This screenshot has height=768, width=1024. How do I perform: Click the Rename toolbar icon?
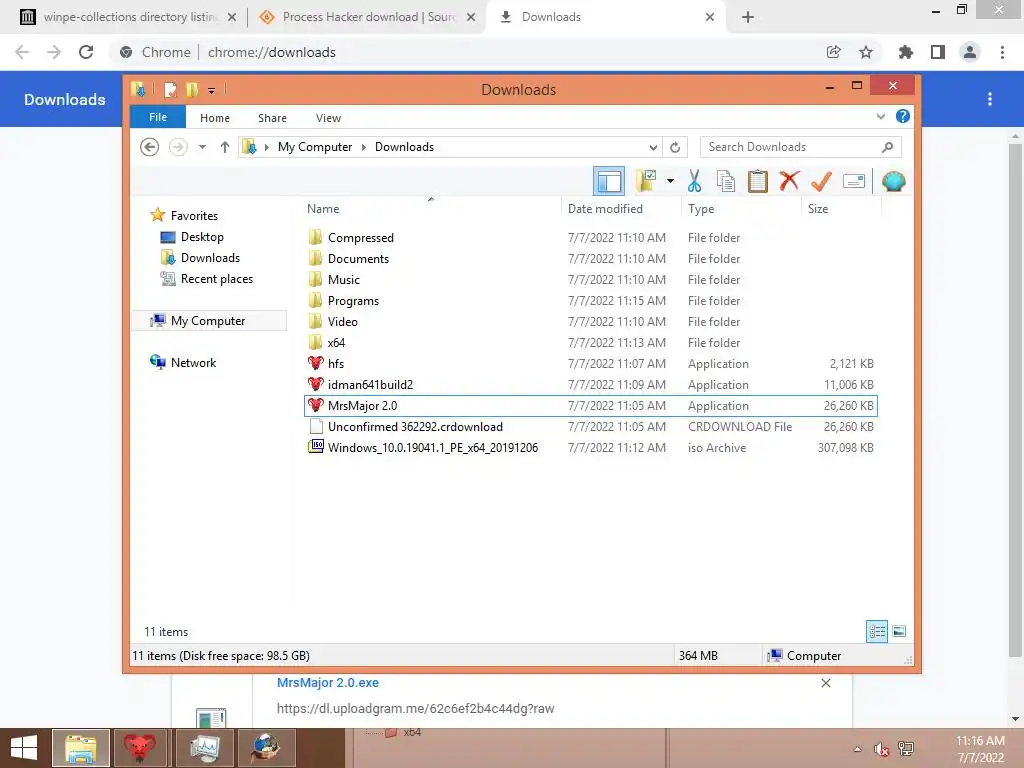point(854,181)
